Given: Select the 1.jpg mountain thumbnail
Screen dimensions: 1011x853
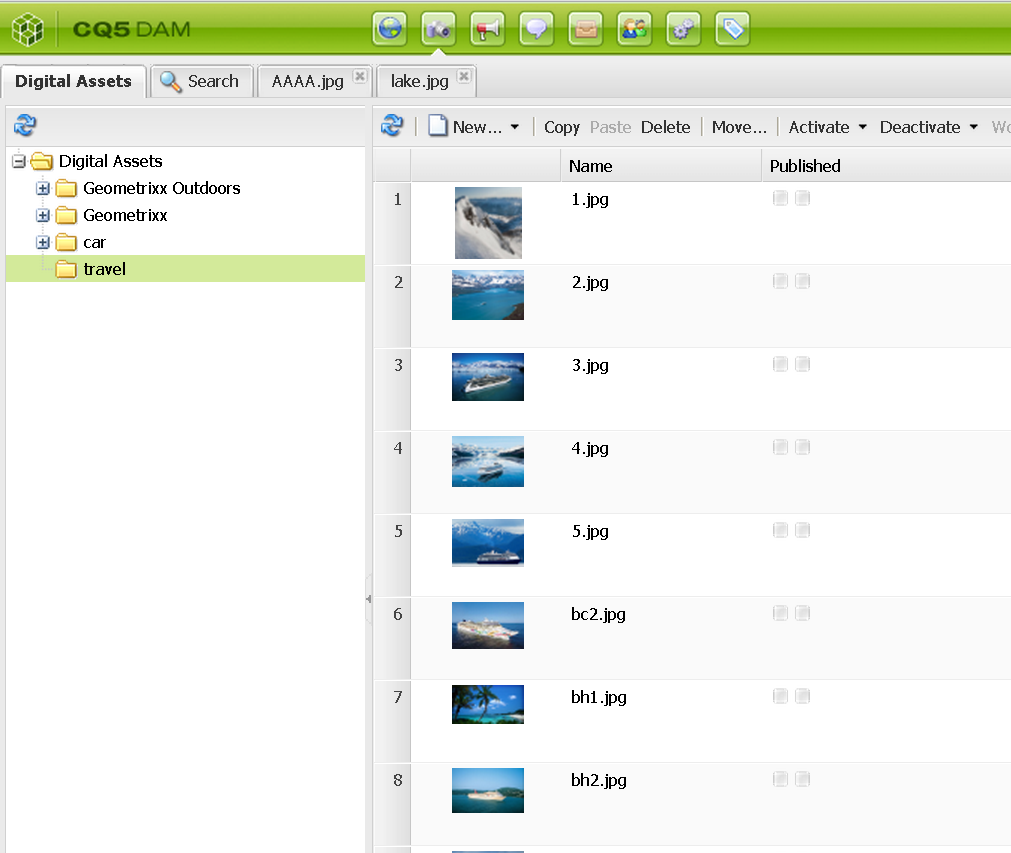Looking at the screenshot, I should click(488, 223).
